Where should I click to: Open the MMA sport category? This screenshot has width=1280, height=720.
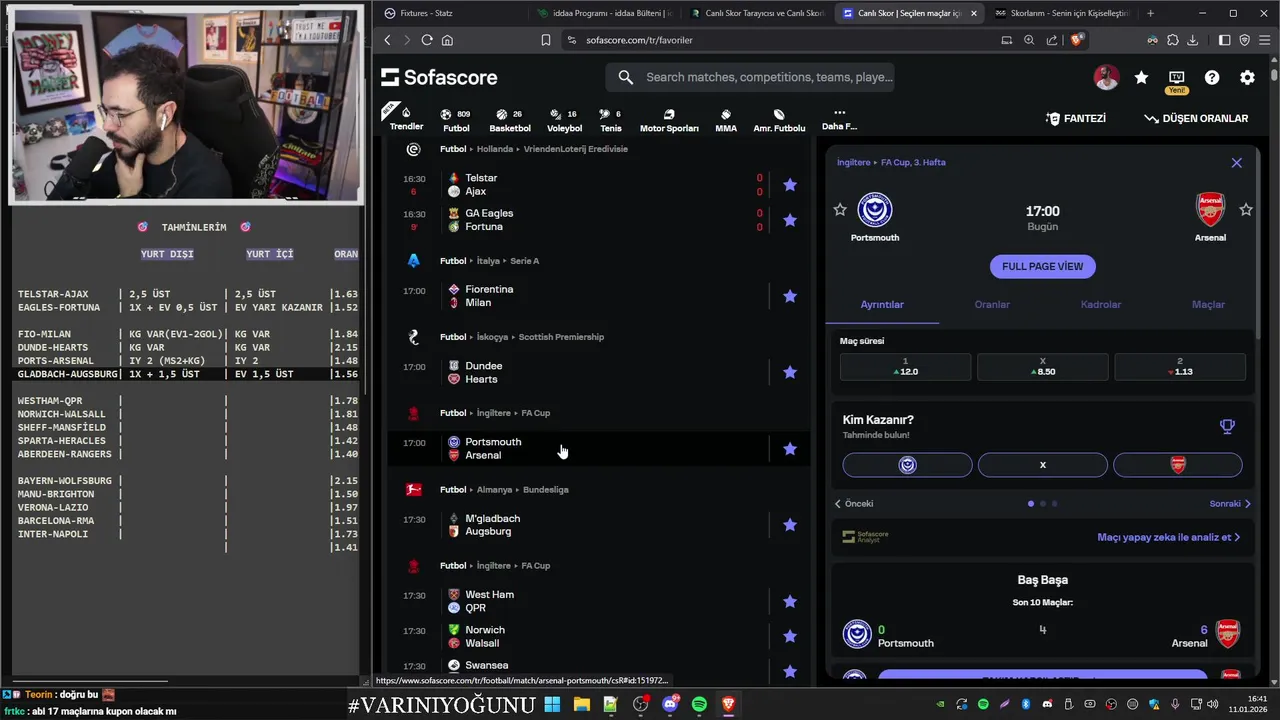click(726, 120)
